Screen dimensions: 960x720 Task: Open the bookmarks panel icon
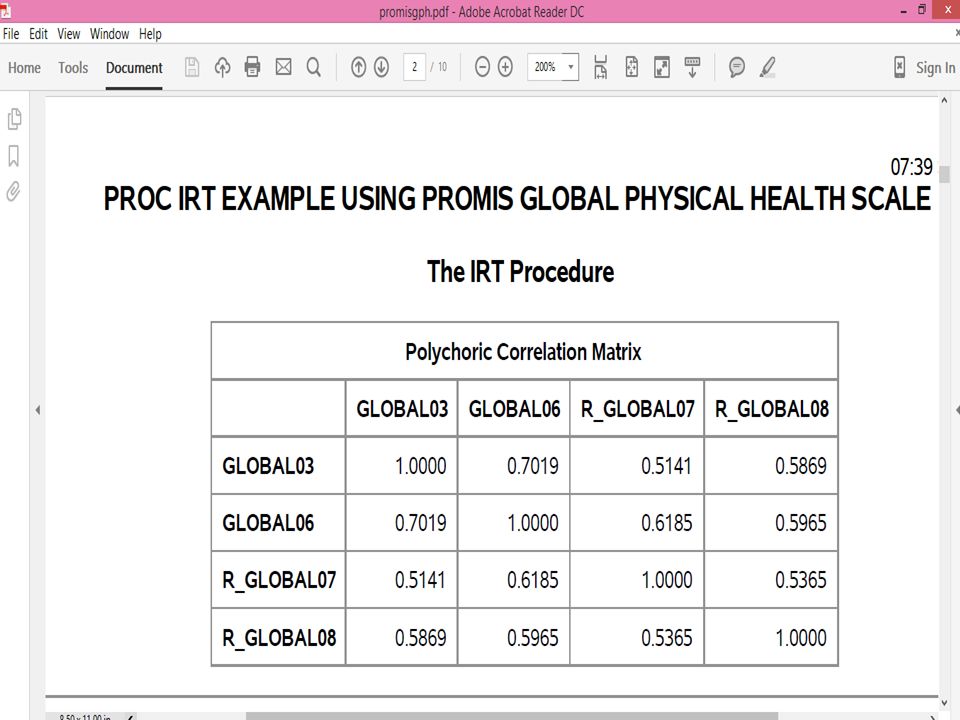(x=13, y=156)
